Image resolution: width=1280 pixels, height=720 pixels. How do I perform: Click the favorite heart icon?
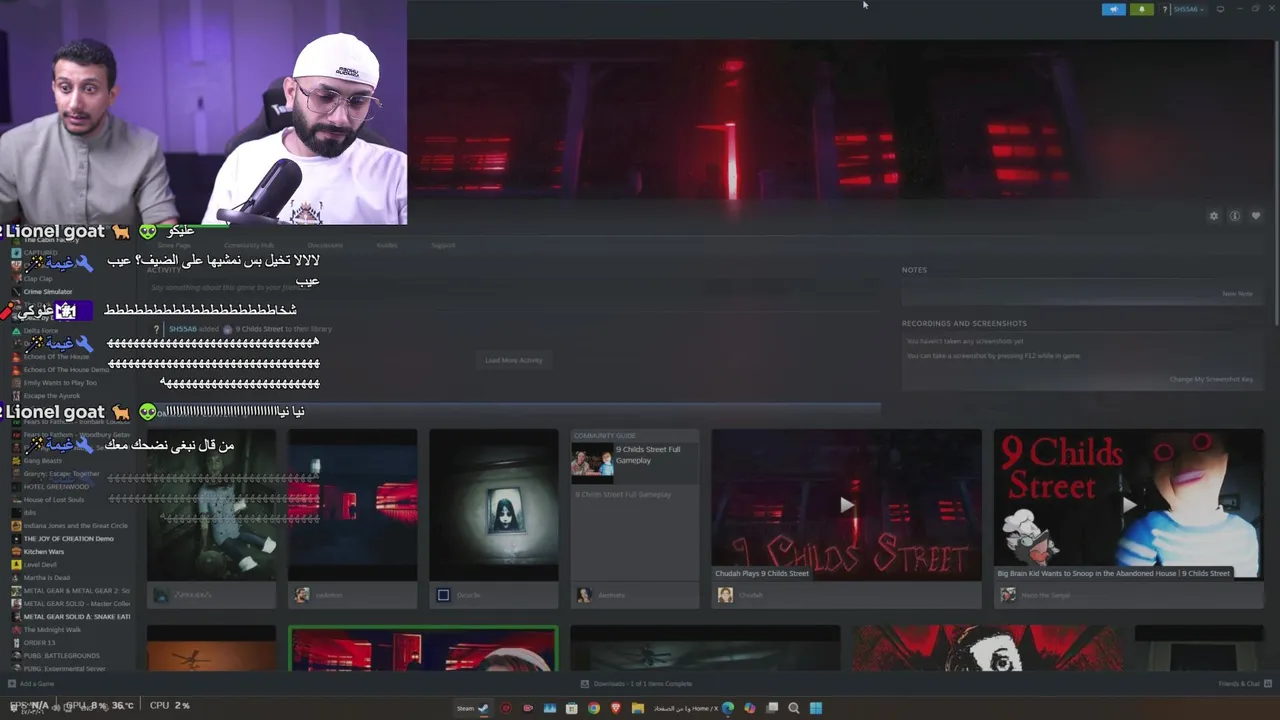[x=1256, y=216]
